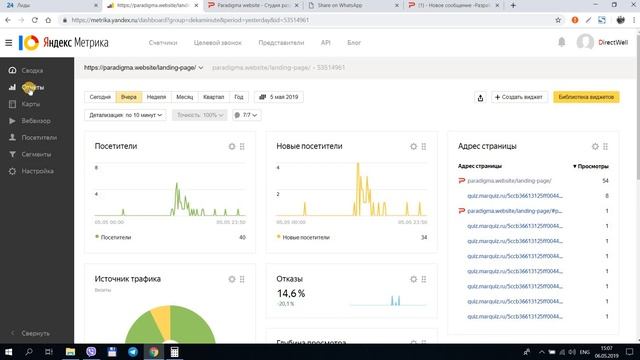The image size is (640, 360).
Task: Open settings gear of Новые посетители widget
Action: coord(413,147)
